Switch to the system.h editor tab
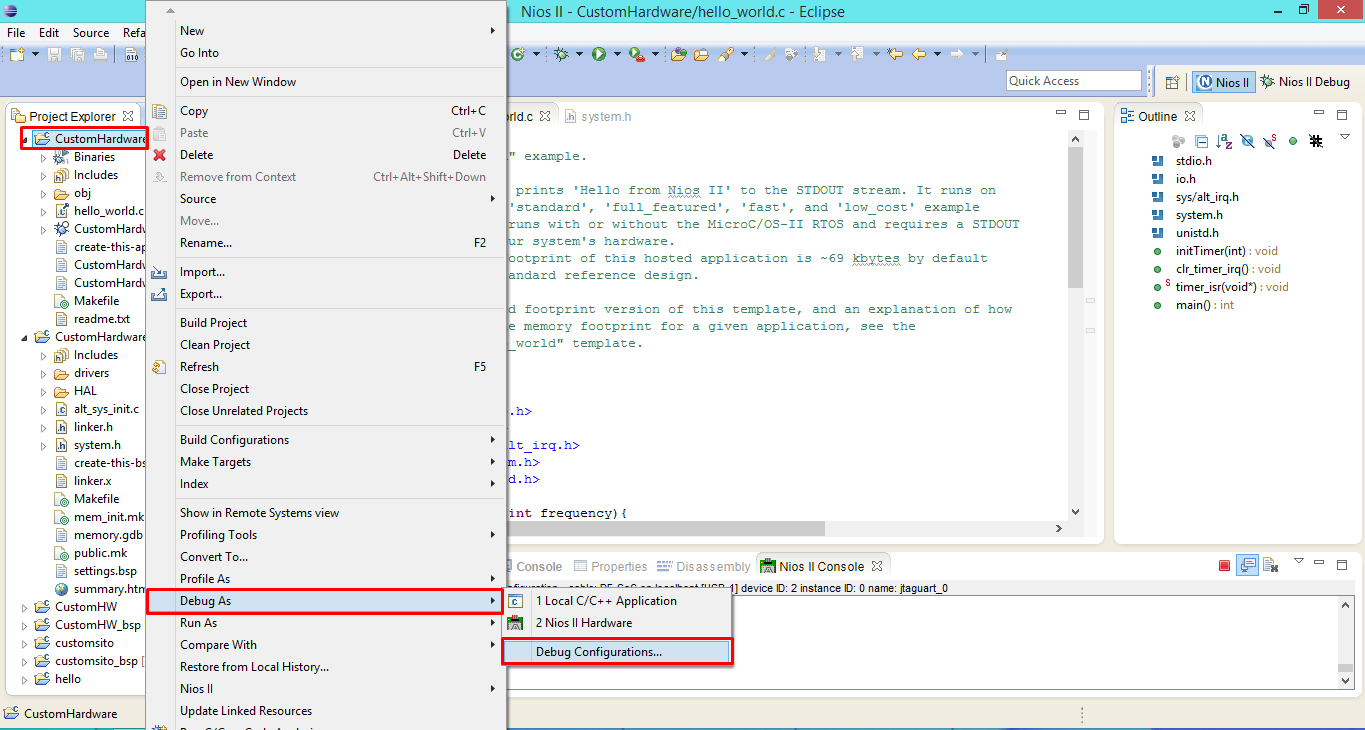This screenshot has height=730, width=1365. [598, 117]
